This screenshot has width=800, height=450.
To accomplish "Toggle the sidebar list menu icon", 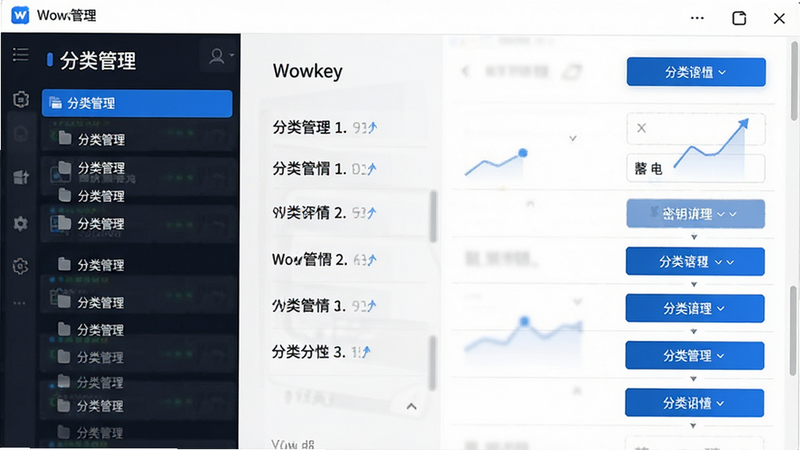I will click(x=21, y=54).
